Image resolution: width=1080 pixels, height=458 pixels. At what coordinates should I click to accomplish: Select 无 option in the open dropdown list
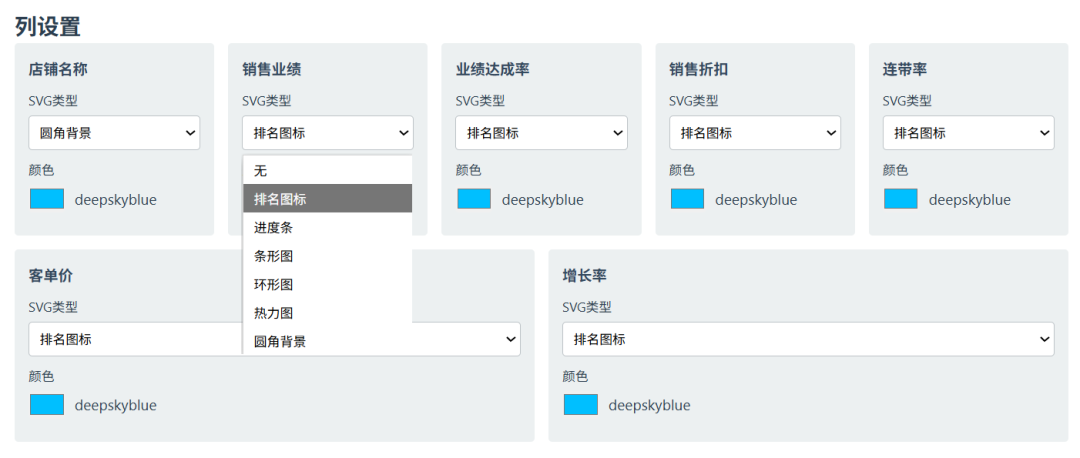[x=327, y=170]
